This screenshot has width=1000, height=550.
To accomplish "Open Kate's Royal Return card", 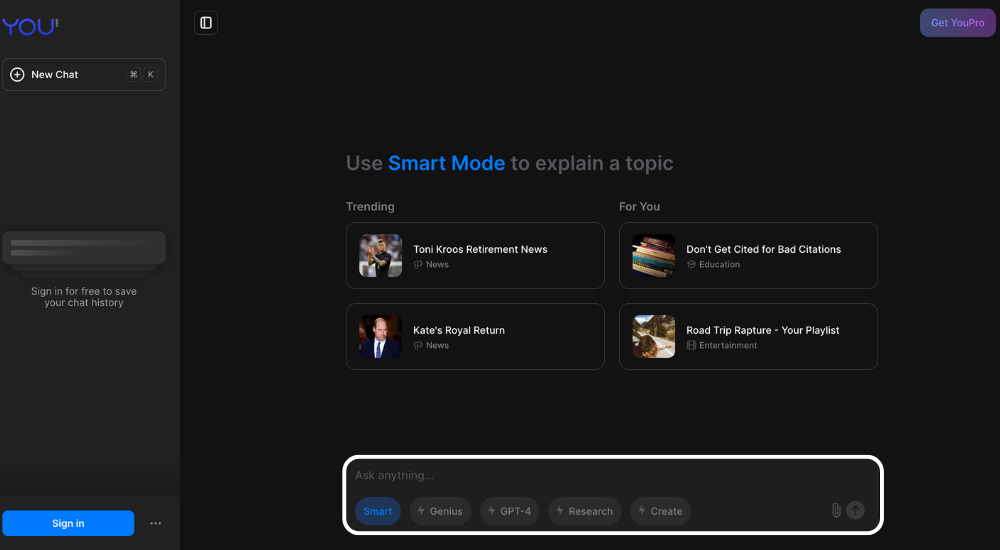I will pyautogui.click(x=475, y=336).
